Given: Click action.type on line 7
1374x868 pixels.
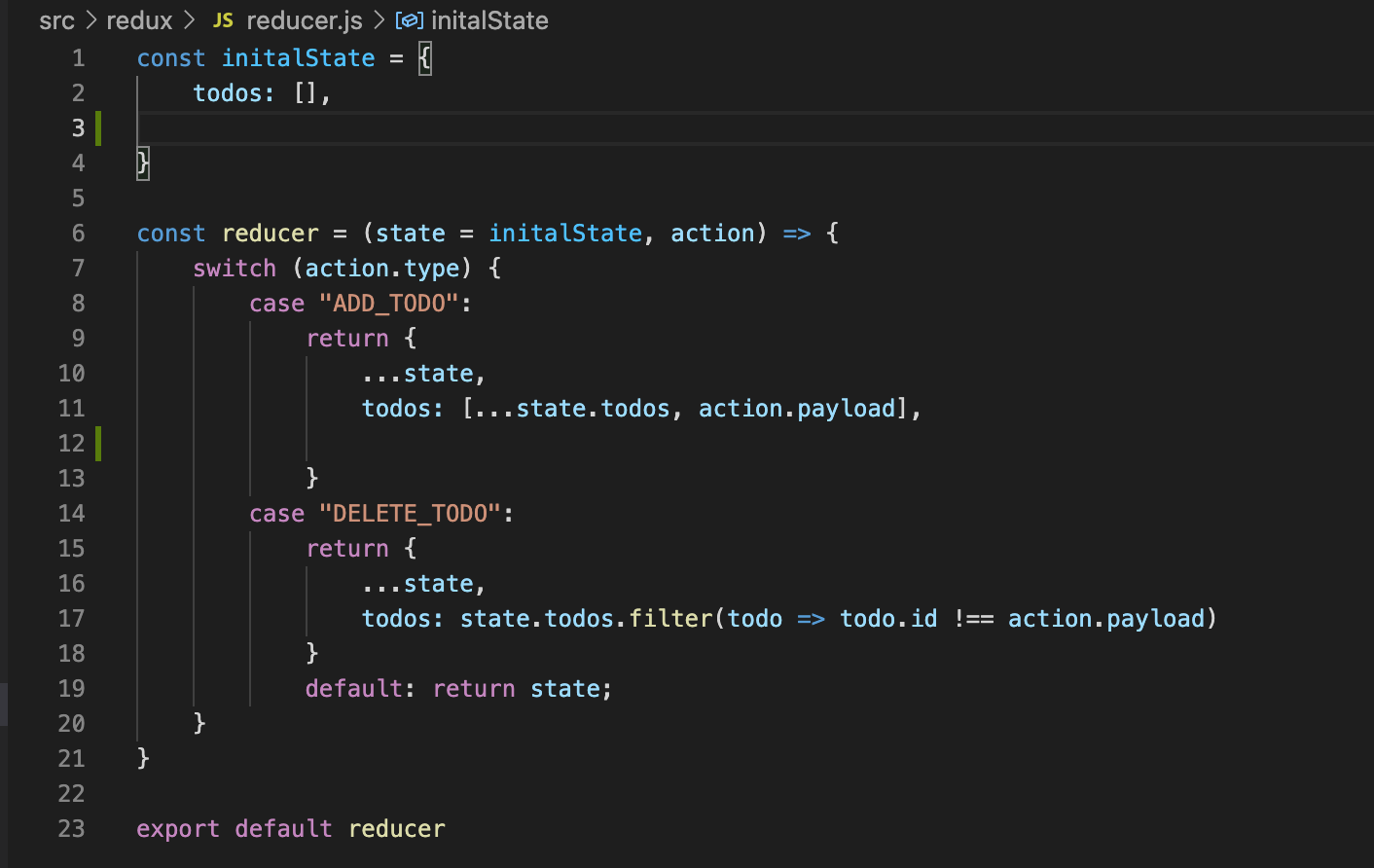Looking at the screenshot, I should (x=381, y=269).
